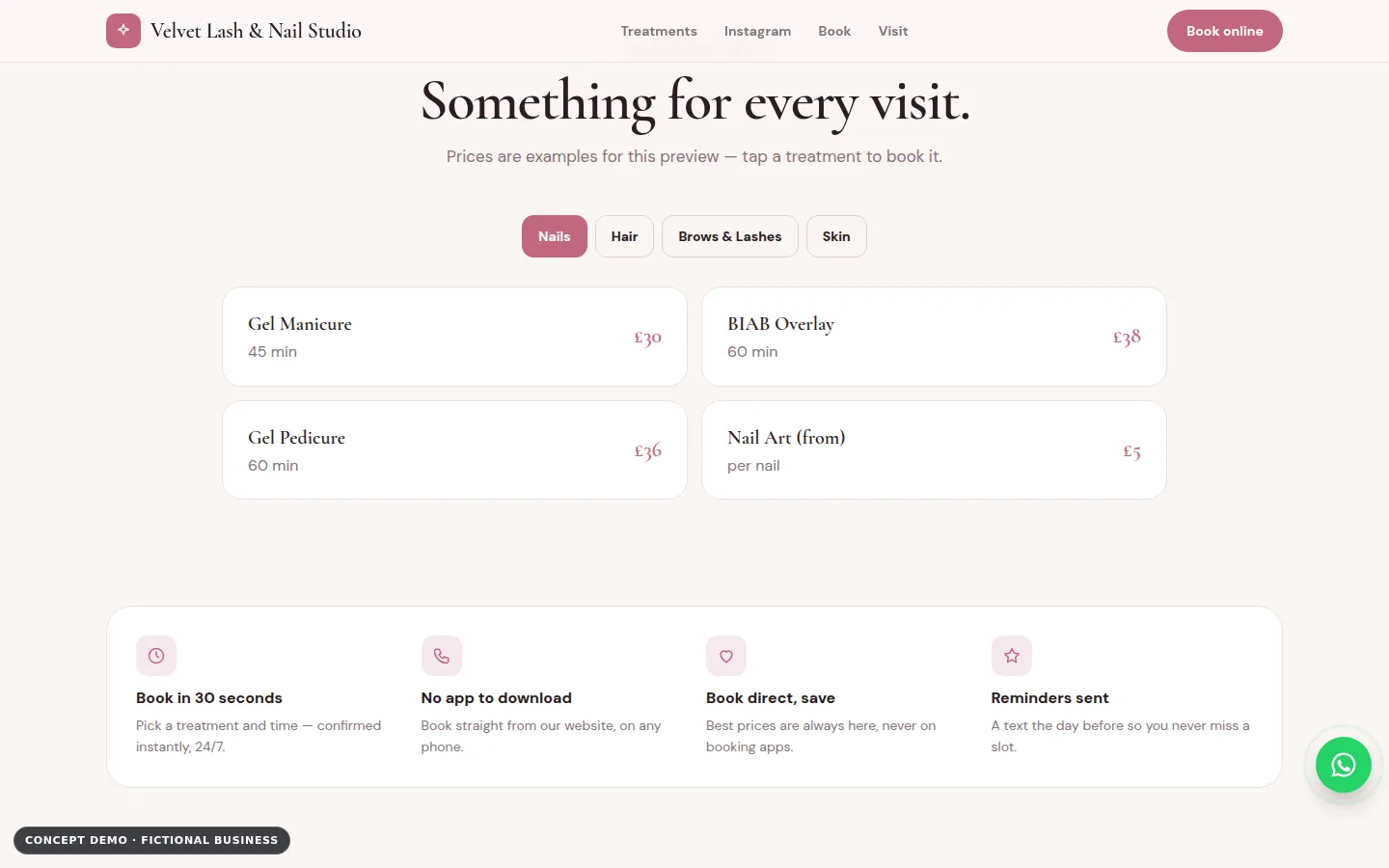Click the 'Something for every visit.' headline
Image resolution: width=1389 pixels, height=868 pixels.
(695, 101)
